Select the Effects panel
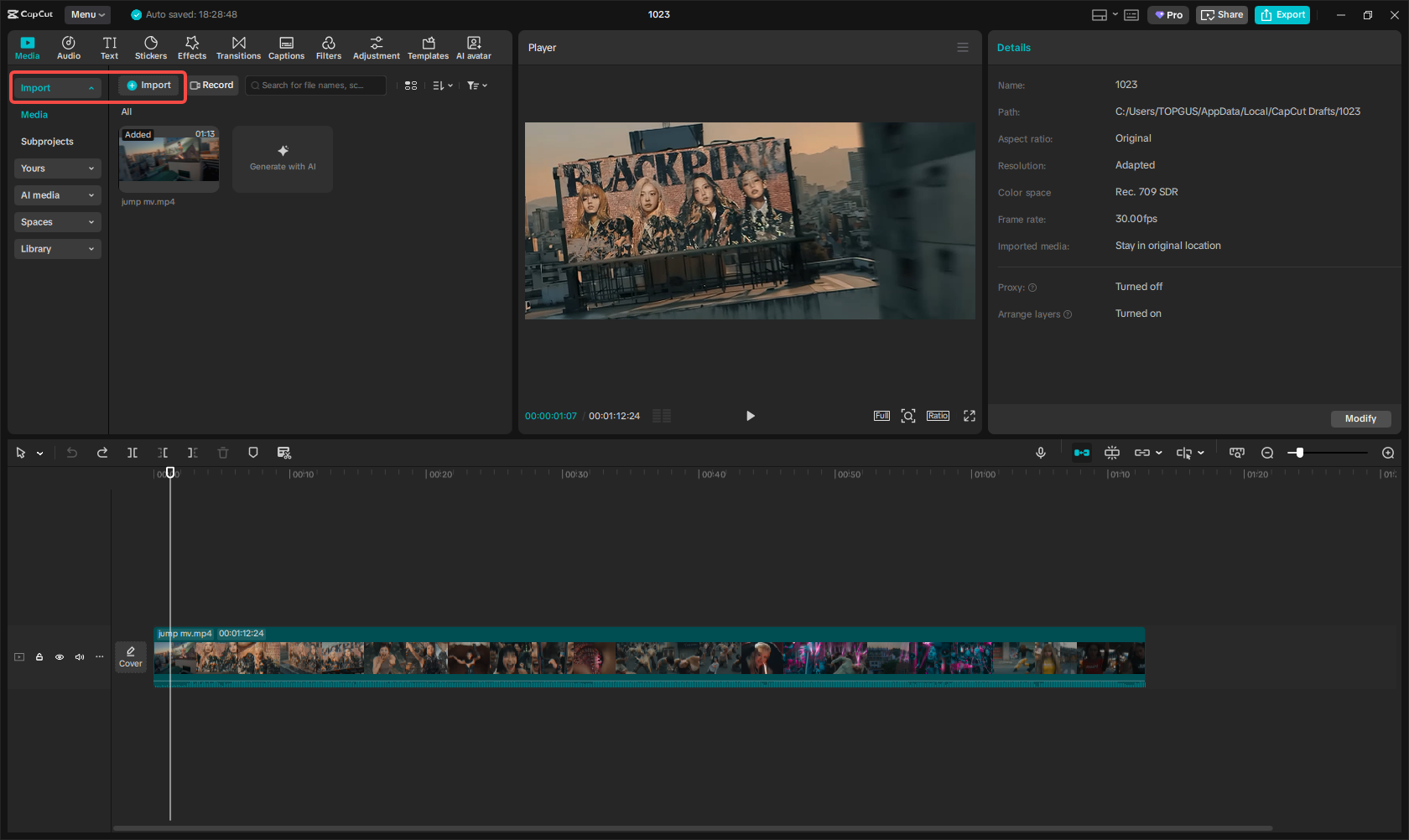 192,47
